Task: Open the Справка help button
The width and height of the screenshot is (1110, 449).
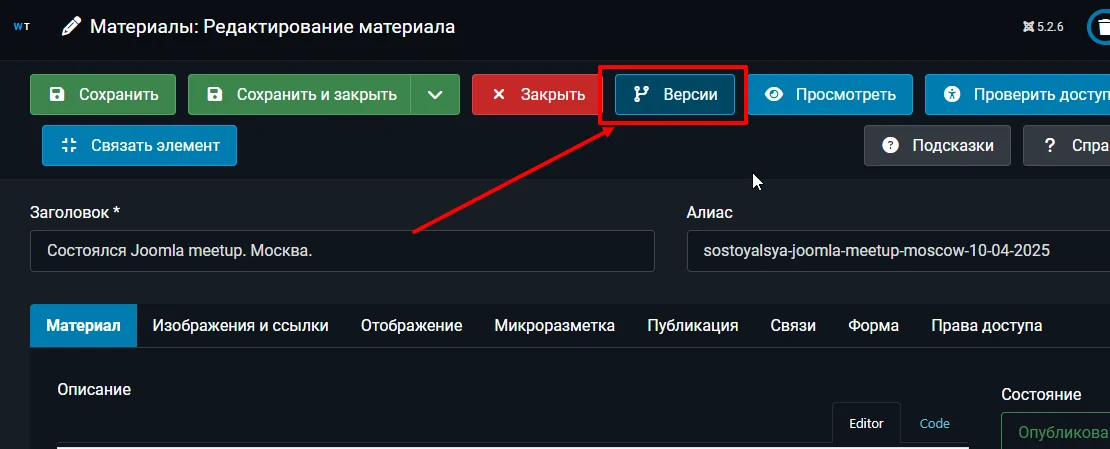Action: click(1066, 145)
